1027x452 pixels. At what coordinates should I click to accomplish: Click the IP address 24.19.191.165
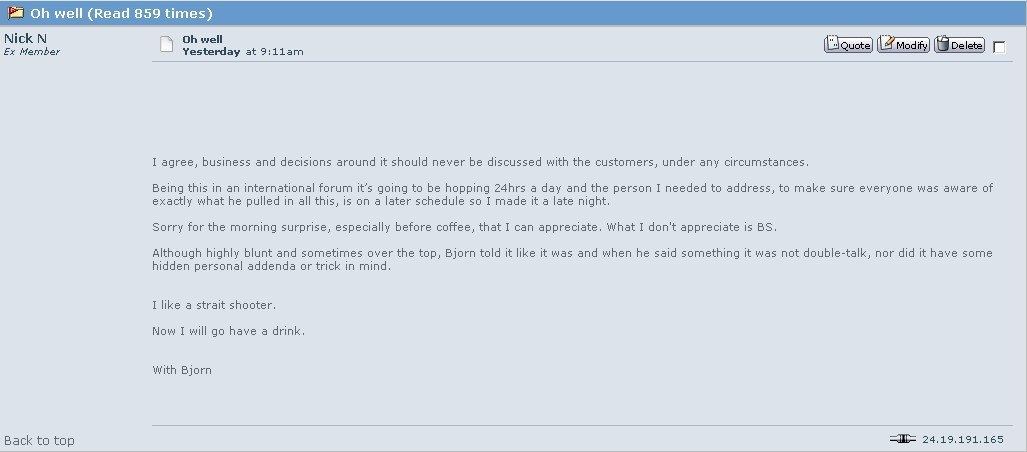[x=962, y=439]
